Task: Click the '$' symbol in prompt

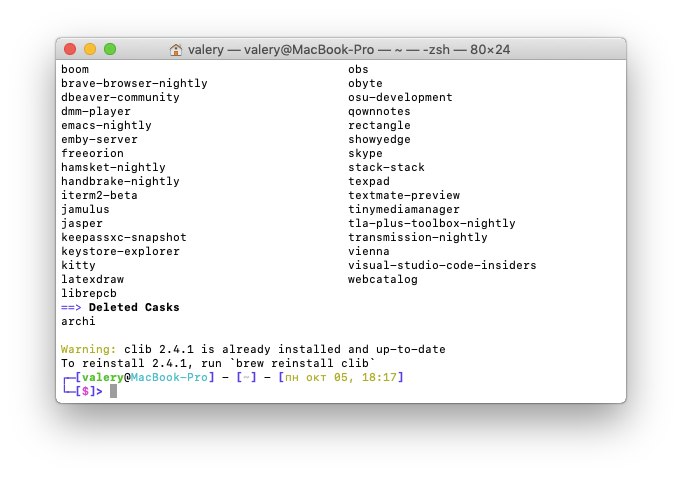Action: point(85,391)
